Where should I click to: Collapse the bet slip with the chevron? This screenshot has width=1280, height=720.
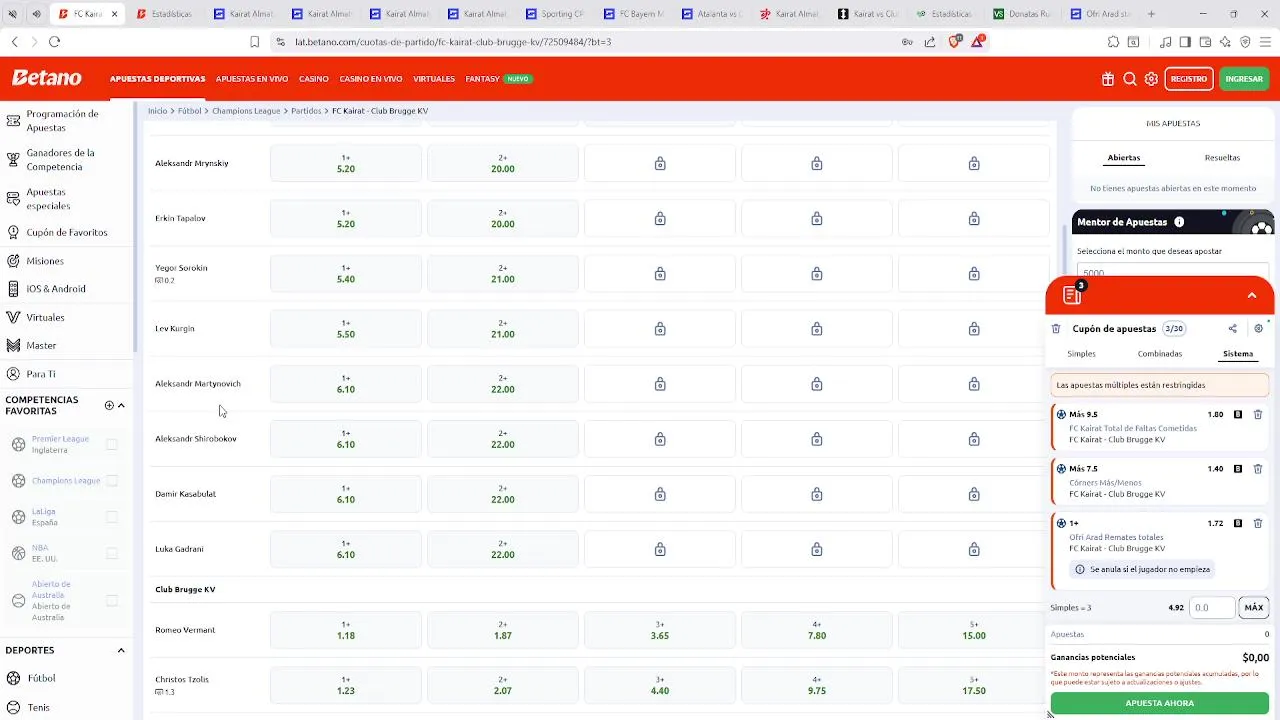point(1251,295)
